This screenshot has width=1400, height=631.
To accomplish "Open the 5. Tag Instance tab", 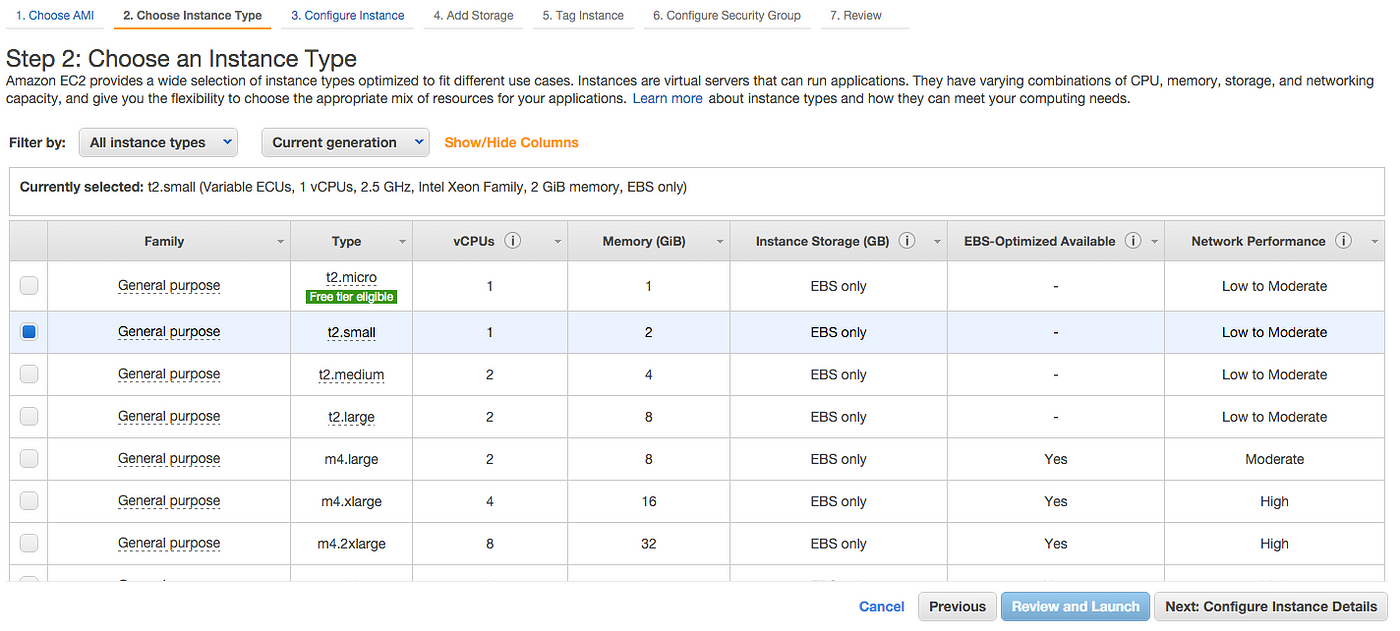I will pos(583,15).
